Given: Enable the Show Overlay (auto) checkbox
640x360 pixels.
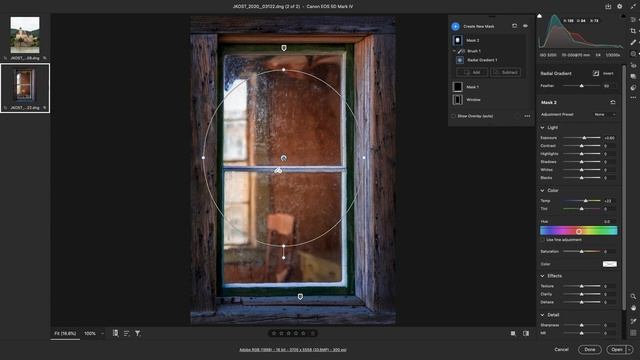Looking at the screenshot, I should click(453, 116).
